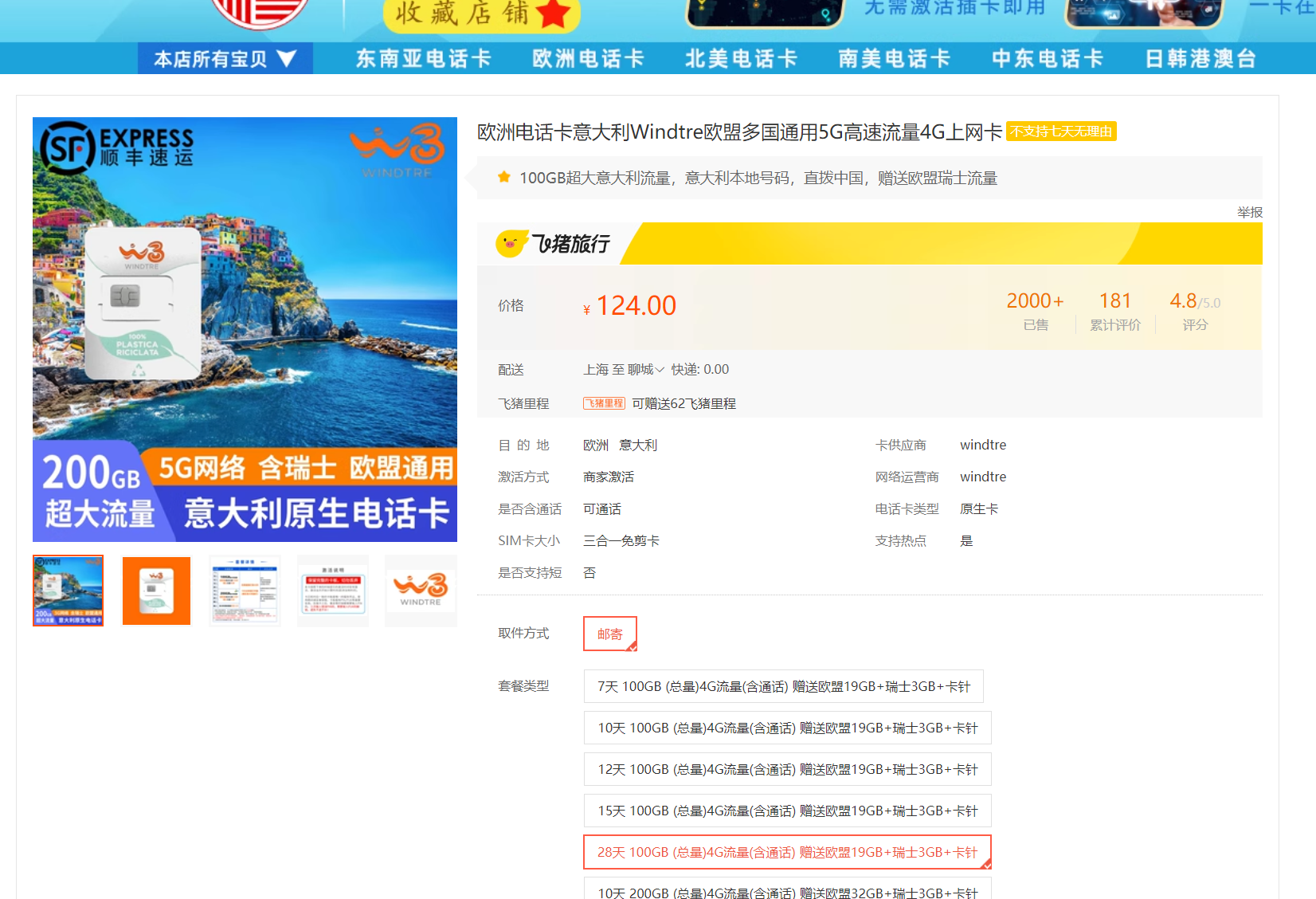Open the 南美电话卡 category
This screenshot has height=899, width=1316.
coord(895,58)
